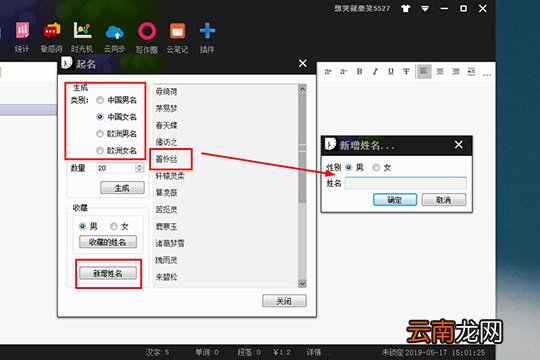The image size is (540, 360).
Task: Select 女 in the 收藏 section
Action: pyautogui.click(x=114, y=226)
